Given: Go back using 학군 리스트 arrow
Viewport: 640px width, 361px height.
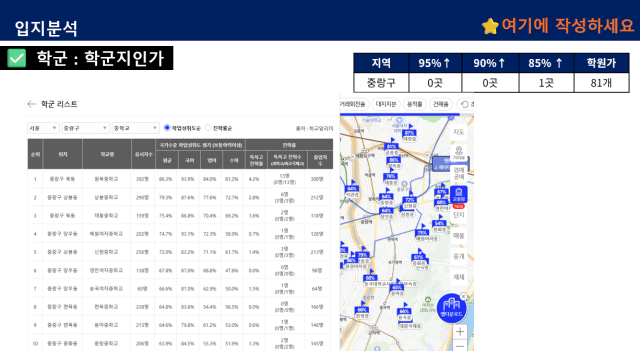Looking at the screenshot, I should tap(31, 104).
